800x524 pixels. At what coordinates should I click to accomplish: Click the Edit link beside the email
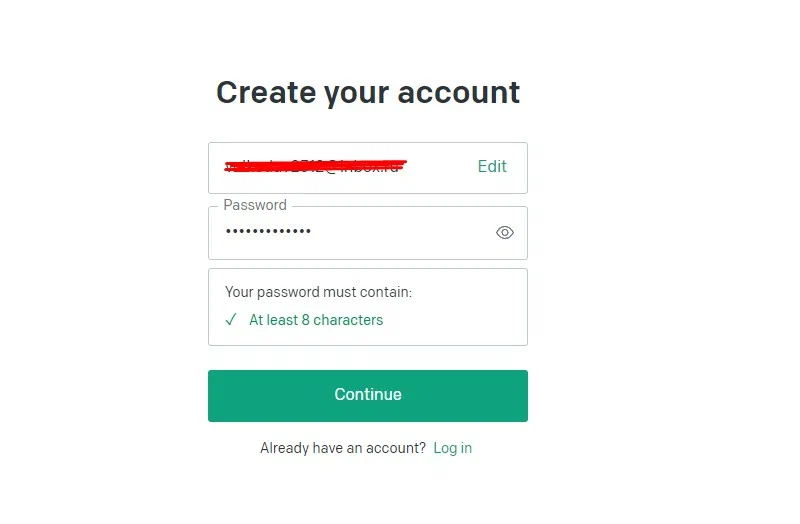(x=492, y=166)
